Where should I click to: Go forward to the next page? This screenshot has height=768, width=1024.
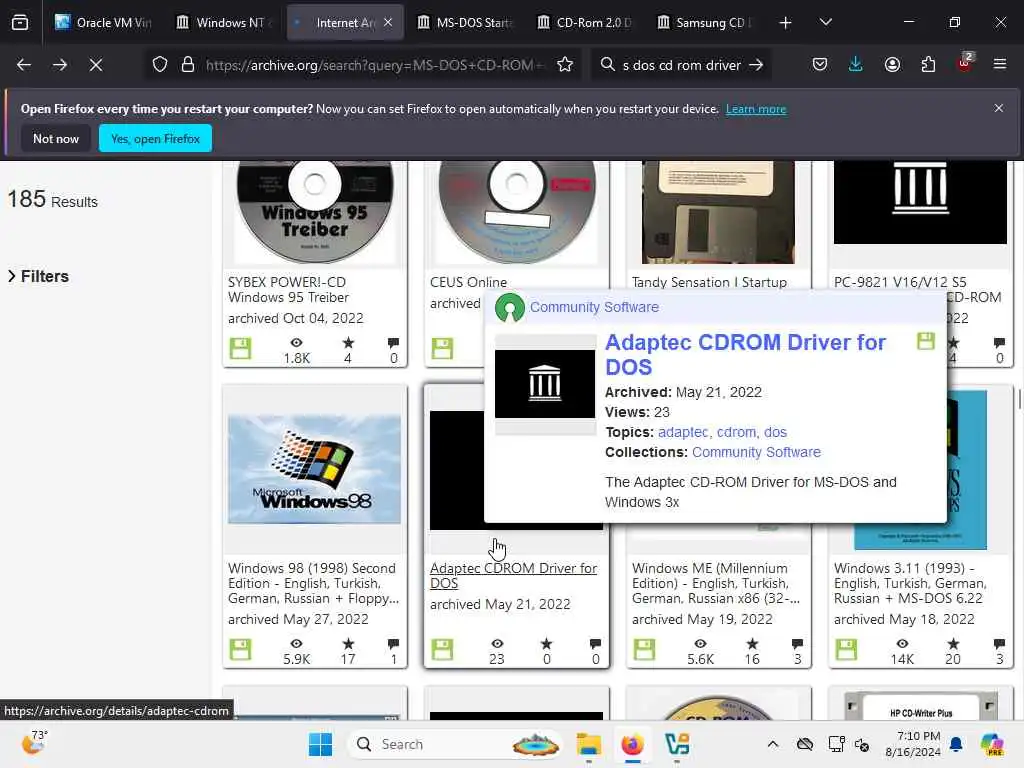[59, 65]
